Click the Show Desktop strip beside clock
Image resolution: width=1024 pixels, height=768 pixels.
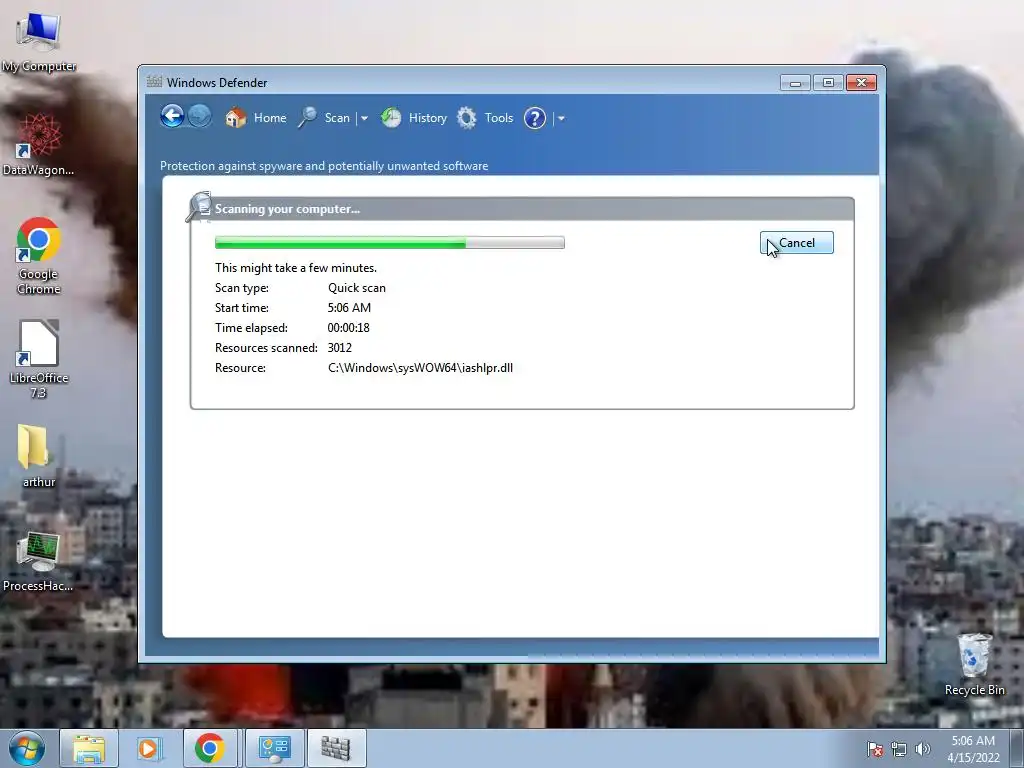1017,748
